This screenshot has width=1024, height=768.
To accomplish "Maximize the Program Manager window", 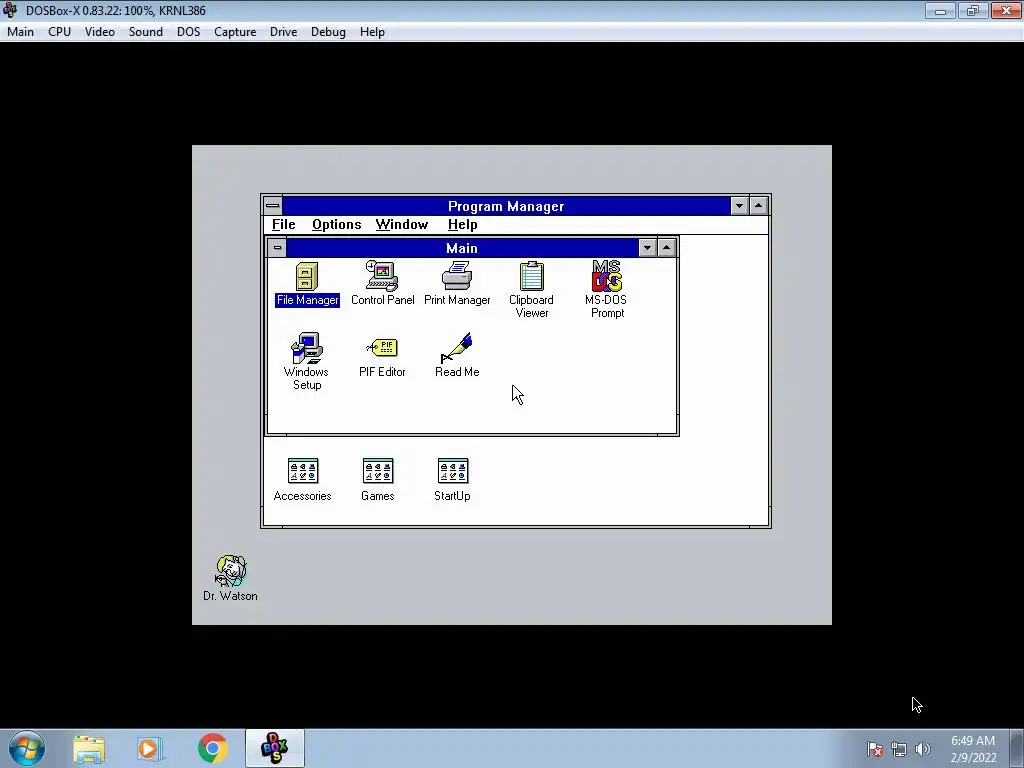I will [758, 206].
